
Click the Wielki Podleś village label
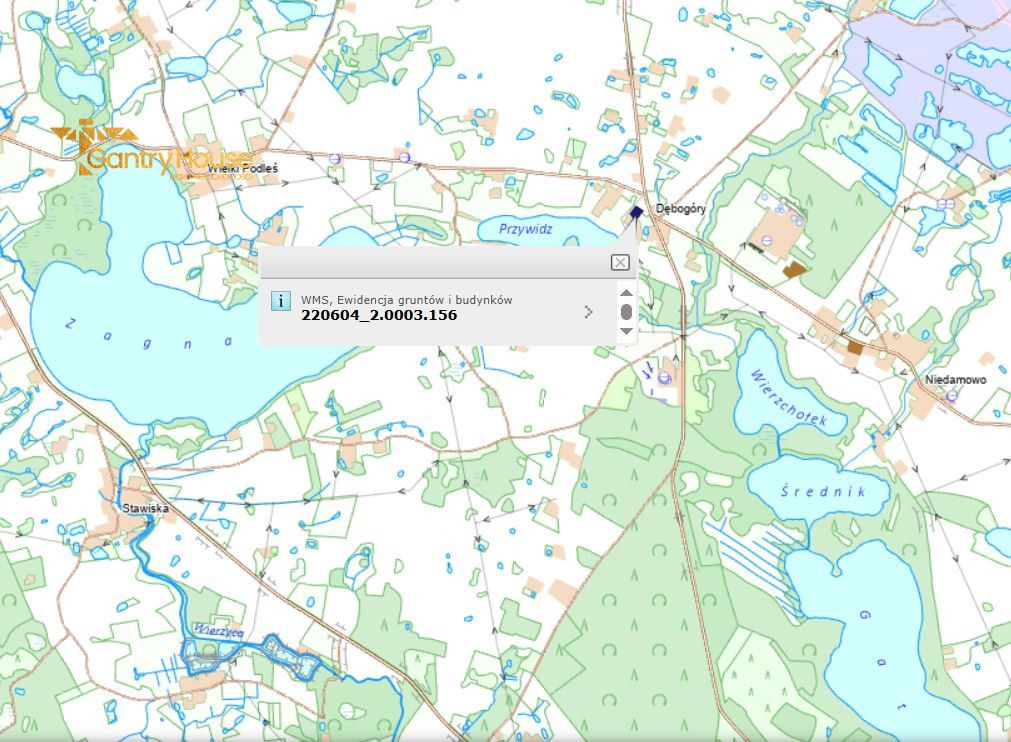[243, 169]
